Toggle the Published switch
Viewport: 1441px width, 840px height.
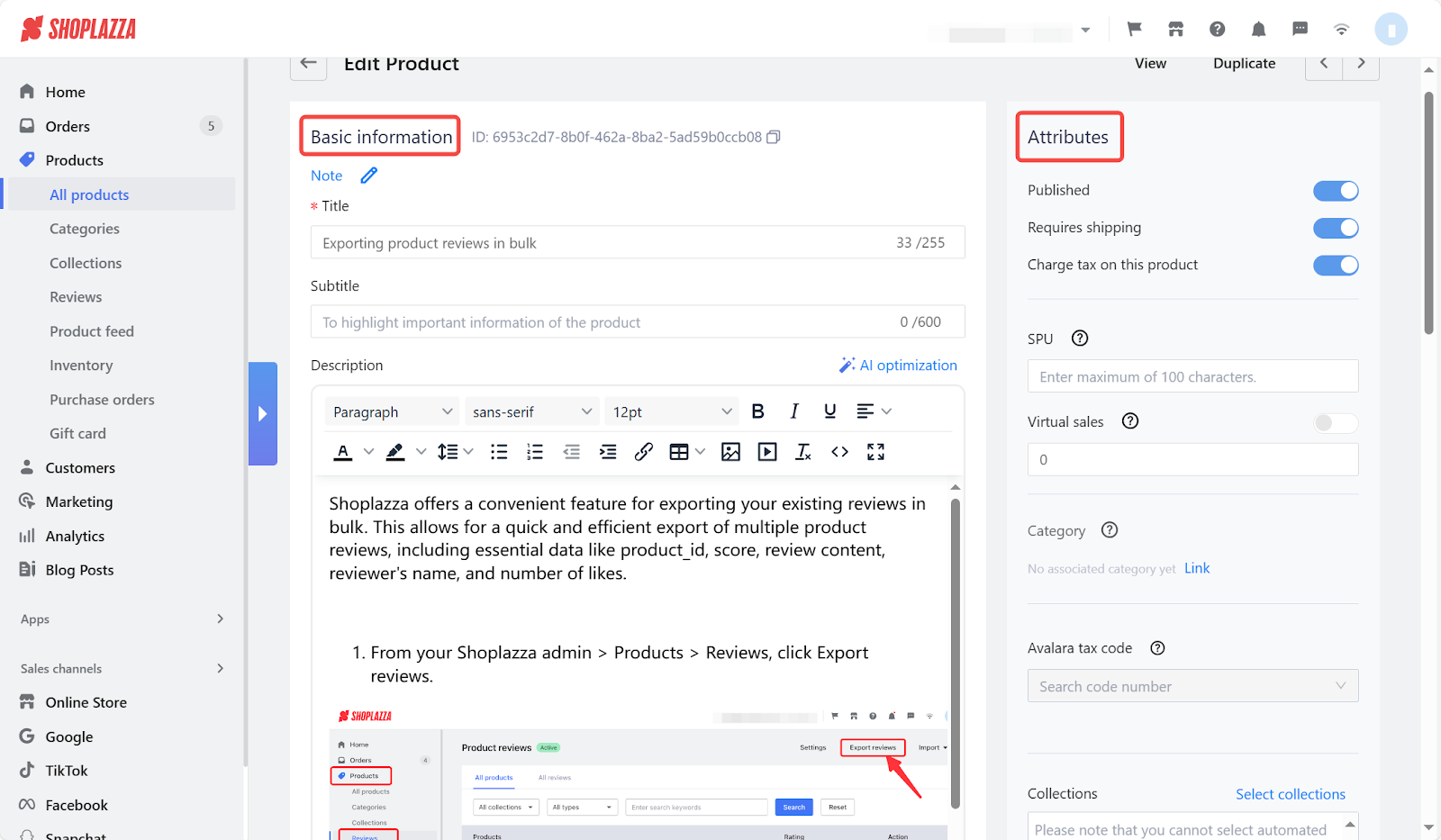(1336, 191)
